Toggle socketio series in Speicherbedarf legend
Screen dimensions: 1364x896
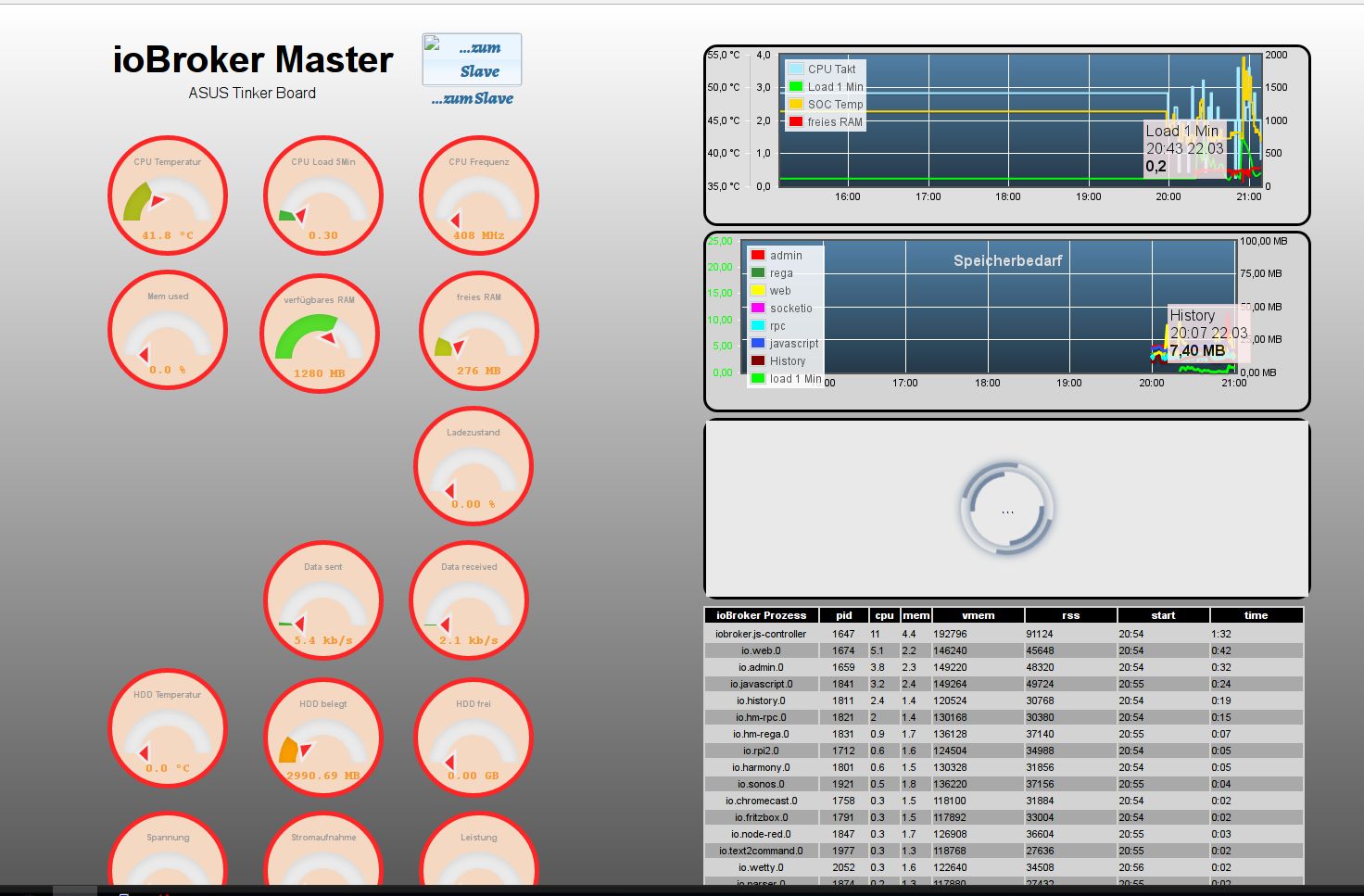click(781, 309)
